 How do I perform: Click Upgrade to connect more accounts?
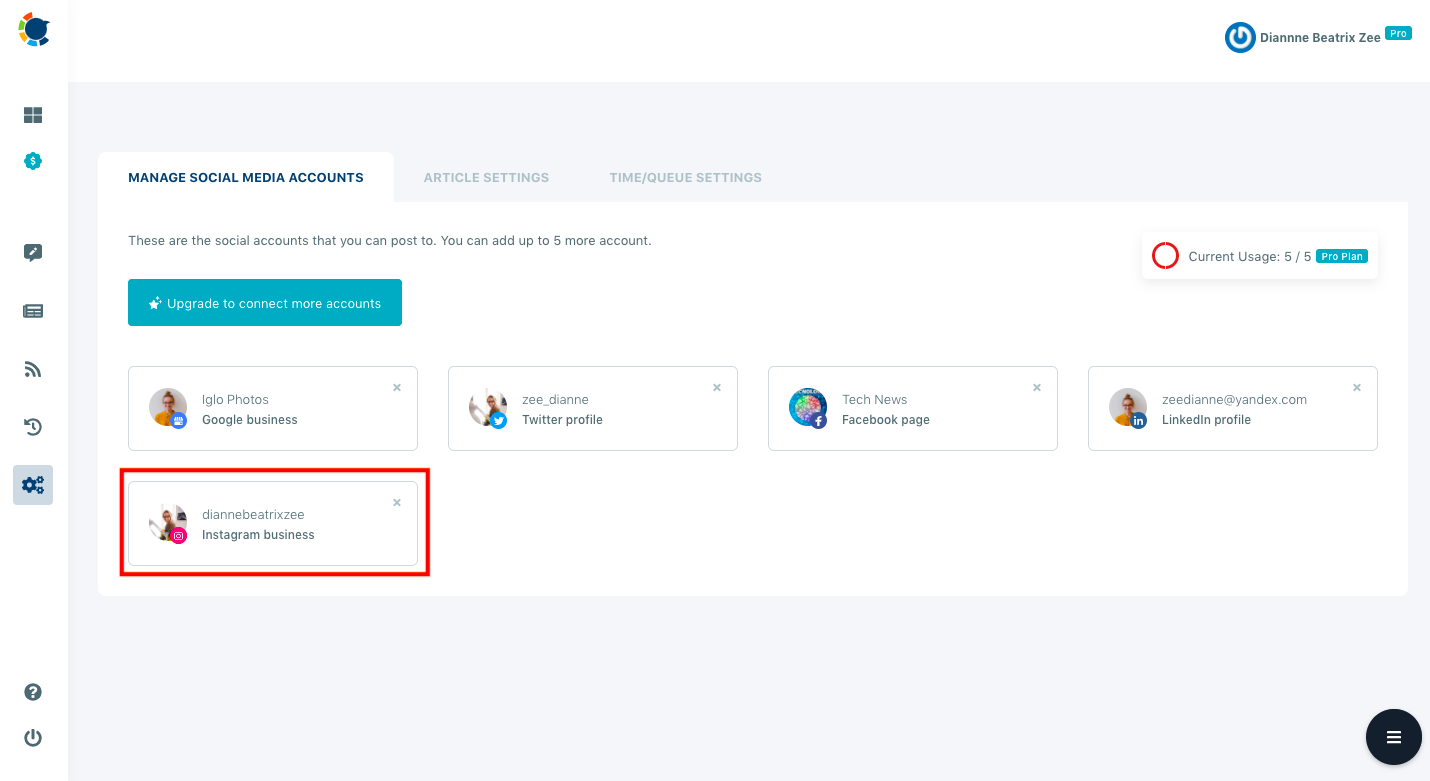(x=264, y=302)
